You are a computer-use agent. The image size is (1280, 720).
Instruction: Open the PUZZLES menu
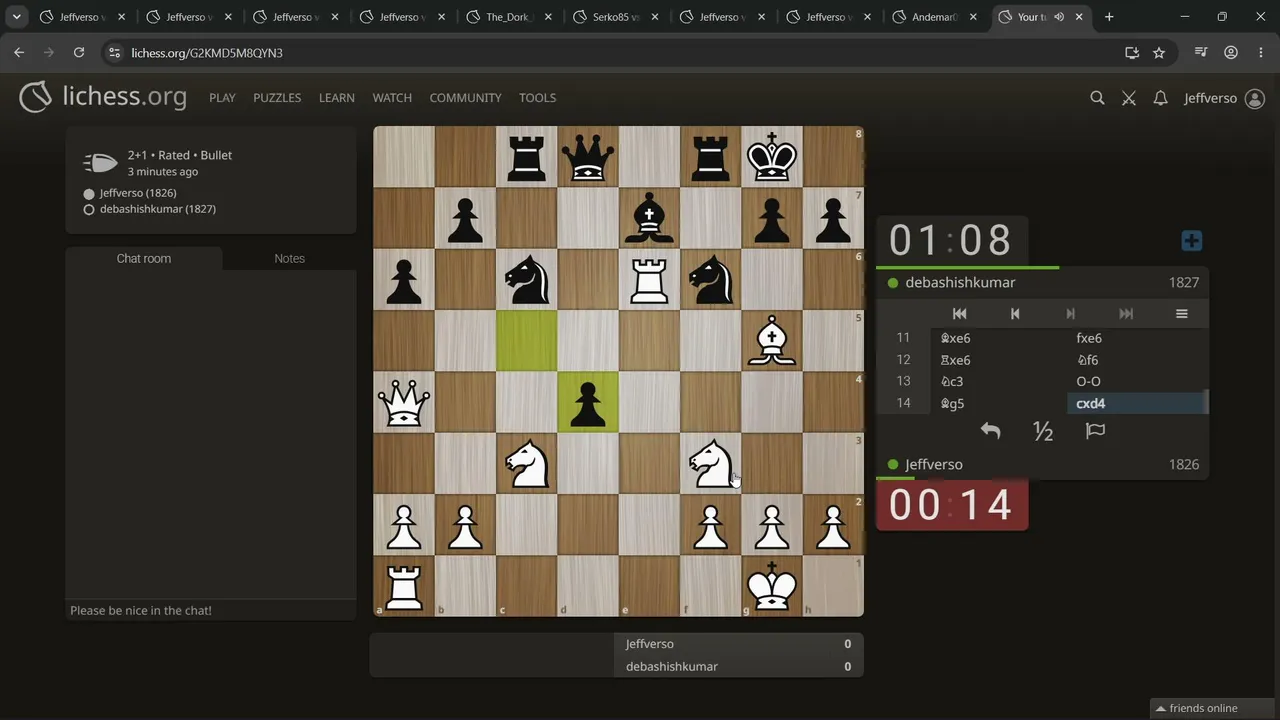pyautogui.click(x=277, y=98)
